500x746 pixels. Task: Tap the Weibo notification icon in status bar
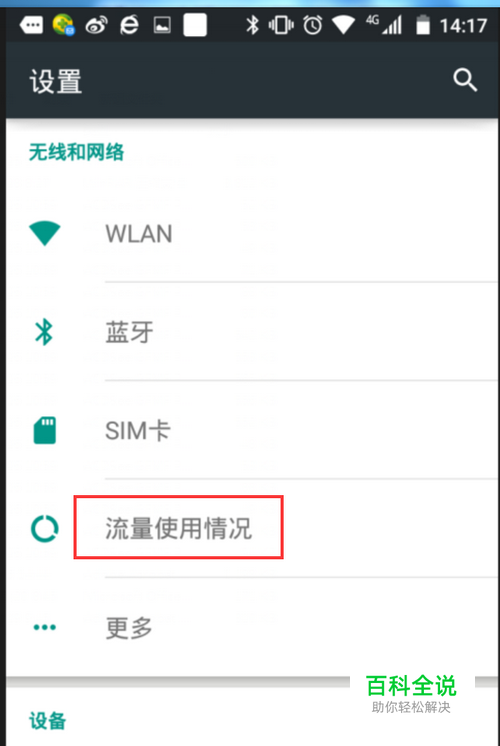[x=97, y=25]
